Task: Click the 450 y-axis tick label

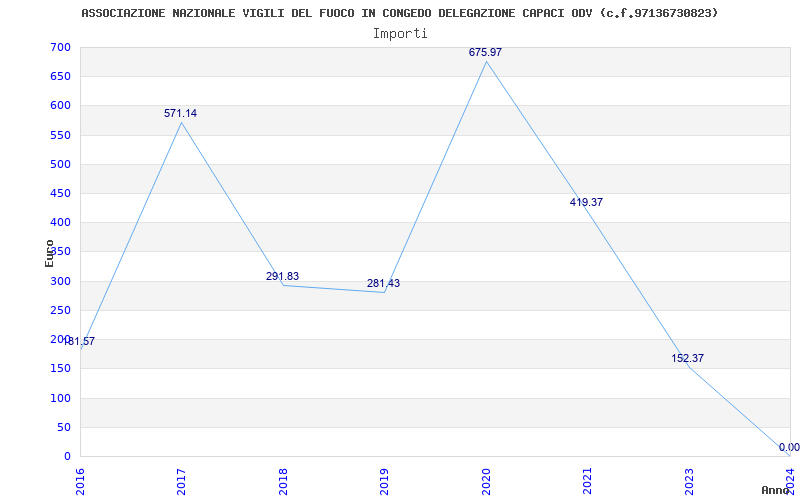Action: point(60,193)
